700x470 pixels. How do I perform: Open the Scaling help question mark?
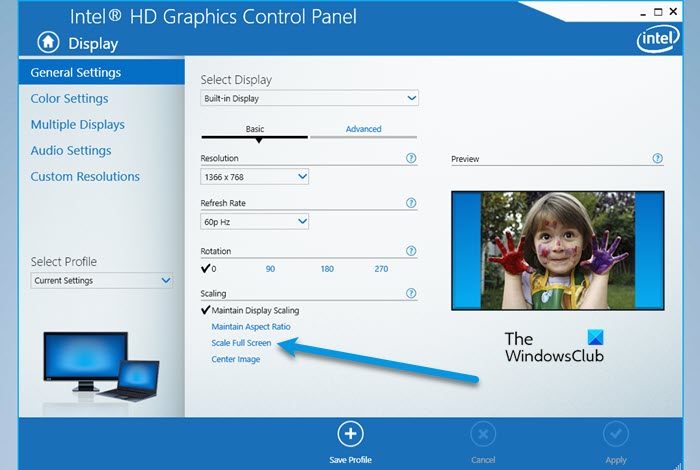411,293
